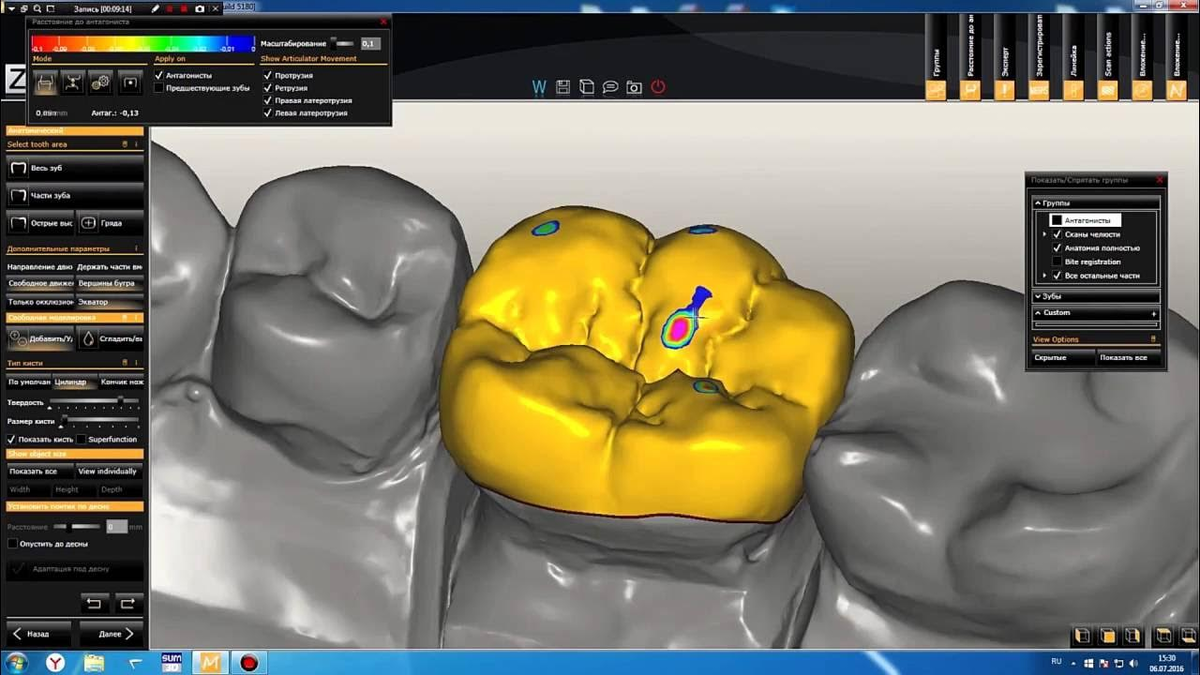Toggle the Протрузия checkbox

tap(267, 75)
